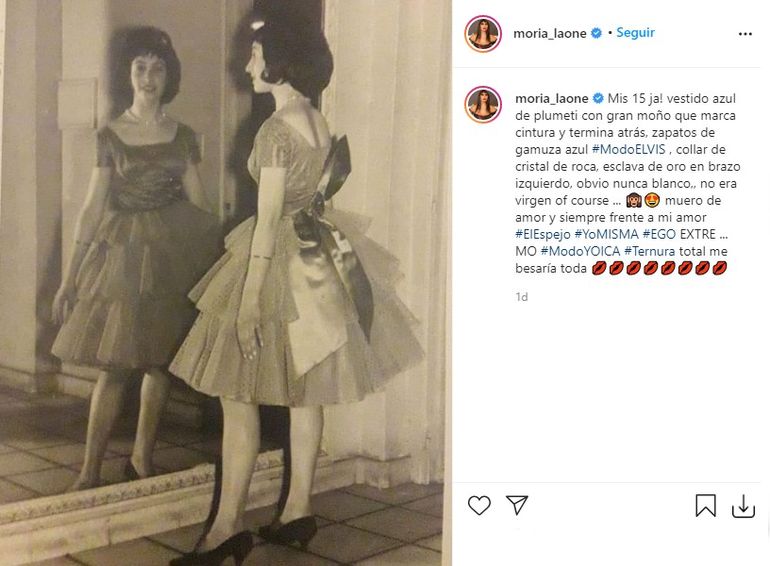Open the #ElEspejo hashtag
Viewport: 770px width, 566px height.
[543, 234]
